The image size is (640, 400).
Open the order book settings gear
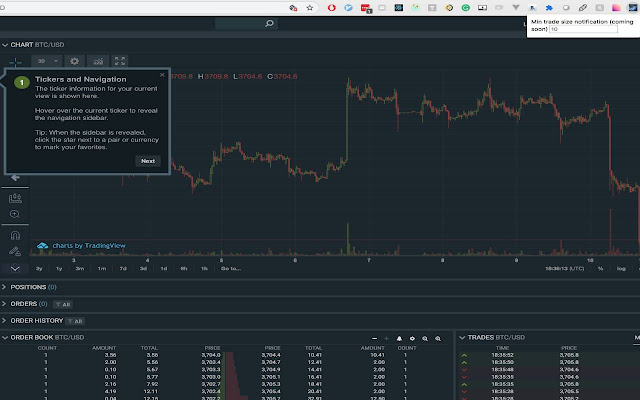412,338
